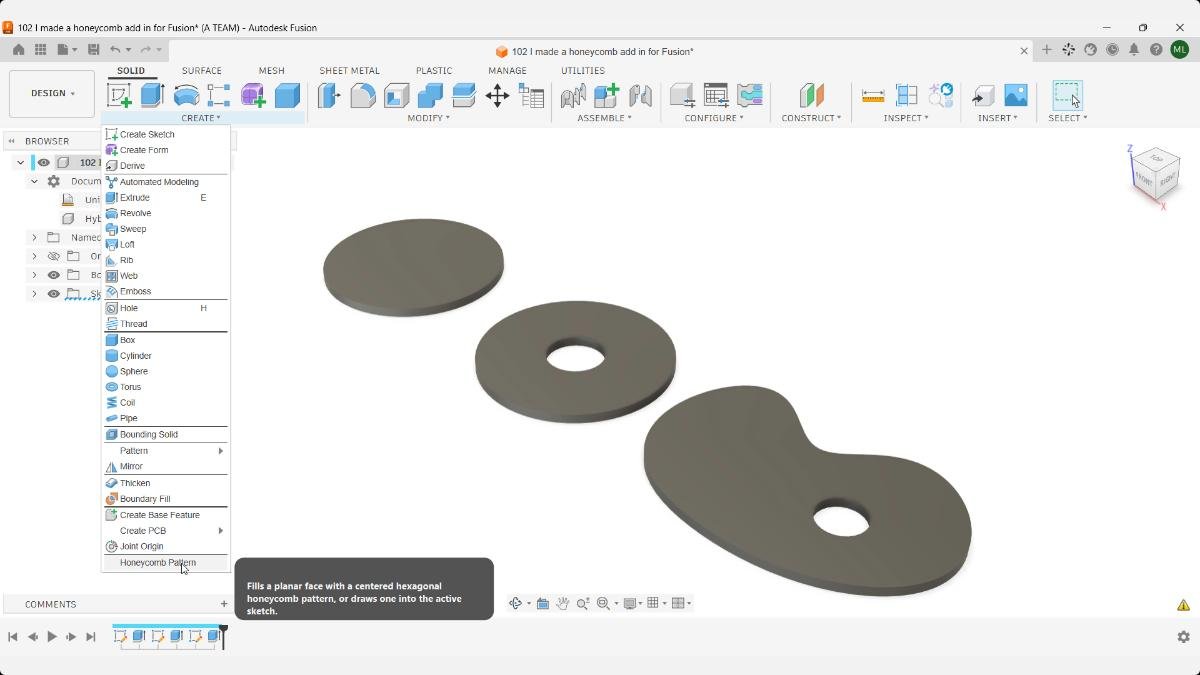The width and height of the screenshot is (1200, 675).
Task: Open the job status clock icon
Action: [1112, 49]
